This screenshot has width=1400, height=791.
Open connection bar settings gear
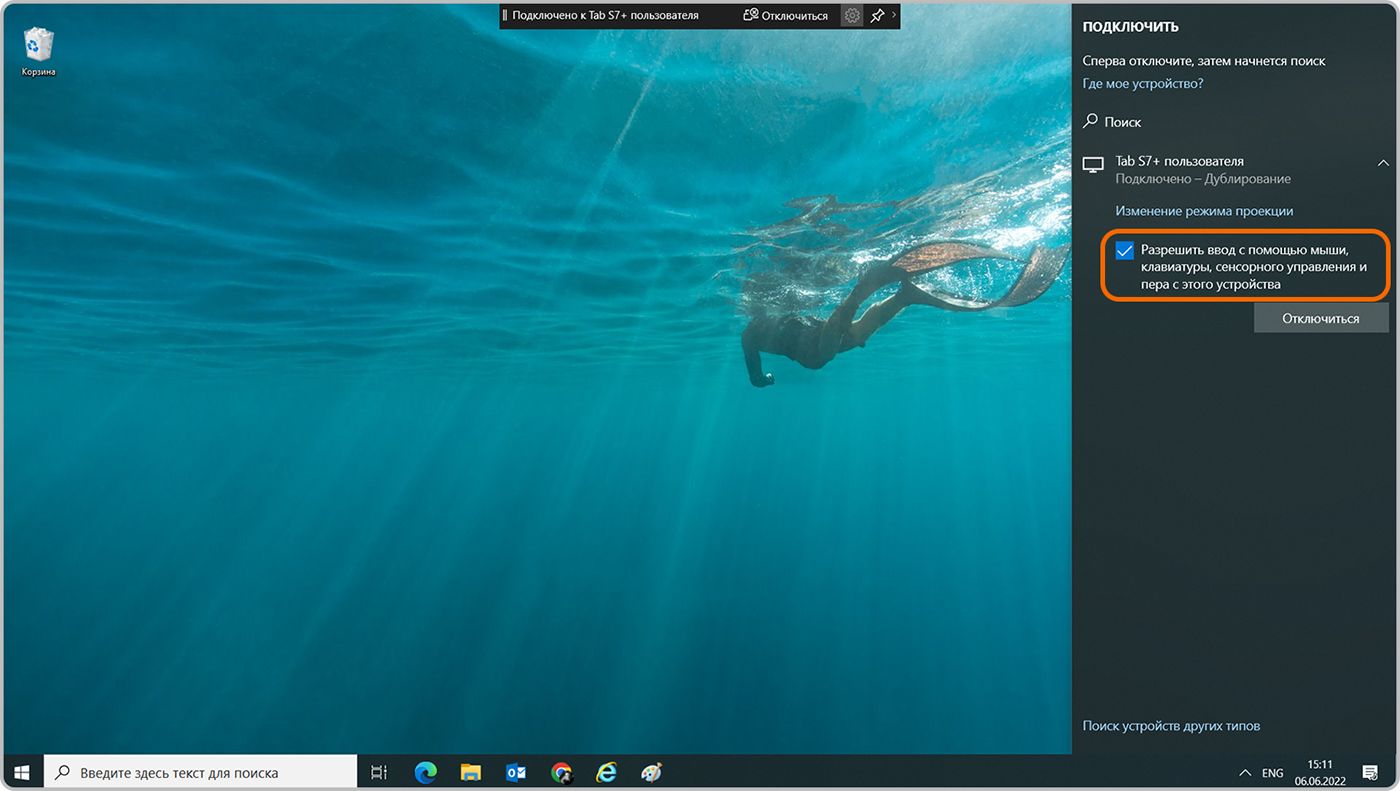(852, 16)
